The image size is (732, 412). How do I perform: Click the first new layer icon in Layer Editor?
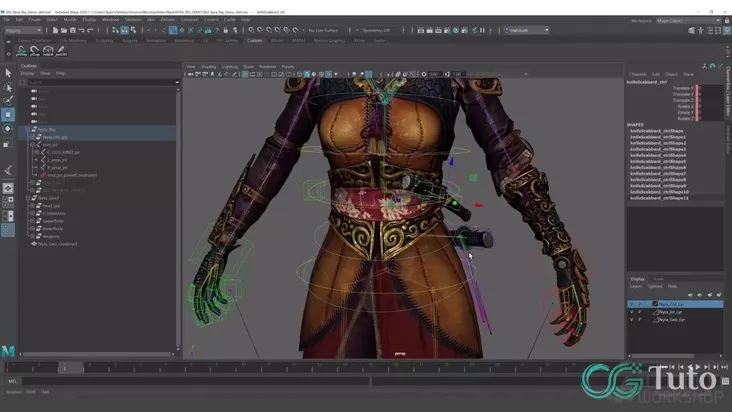(x=690, y=294)
